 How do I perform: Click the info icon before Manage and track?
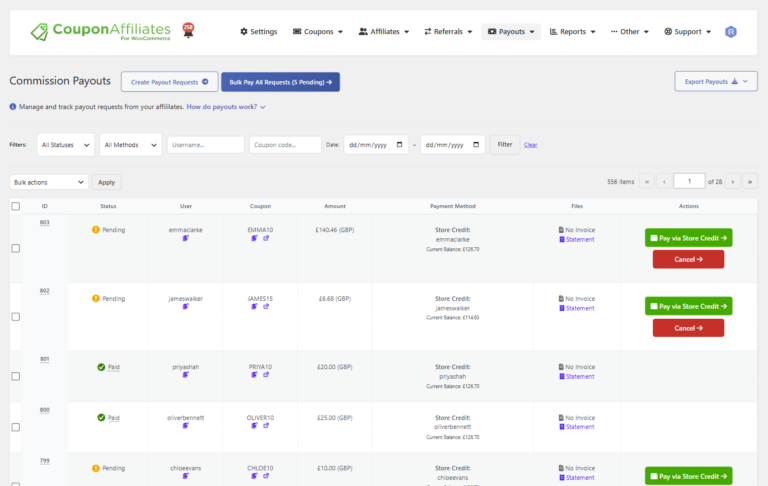point(13,107)
